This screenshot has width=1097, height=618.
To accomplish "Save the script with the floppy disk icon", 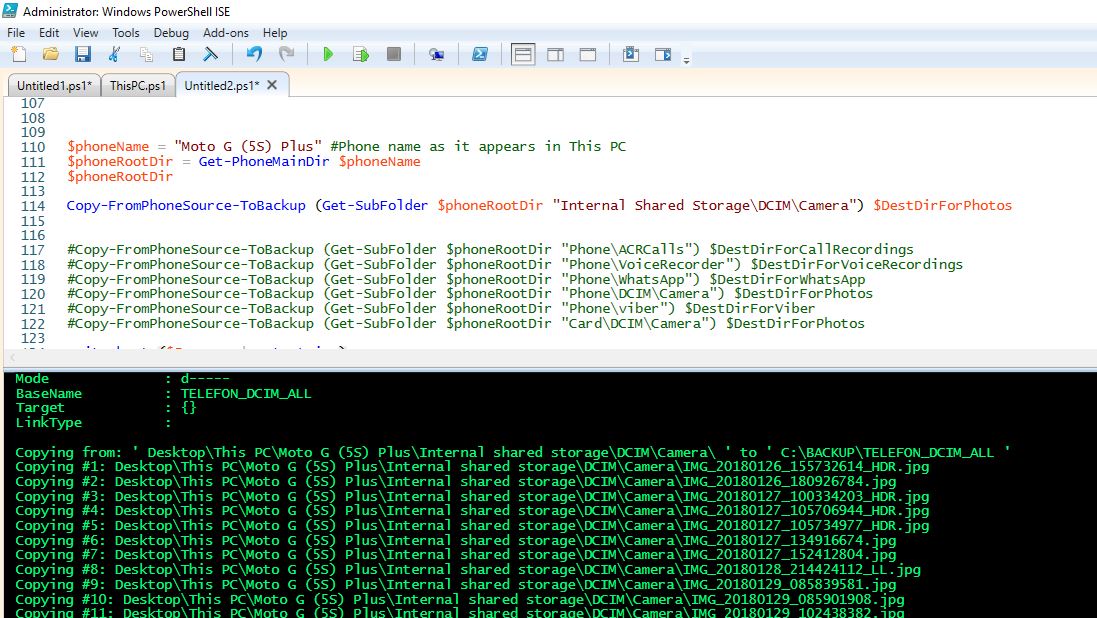I will pyautogui.click(x=83, y=54).
